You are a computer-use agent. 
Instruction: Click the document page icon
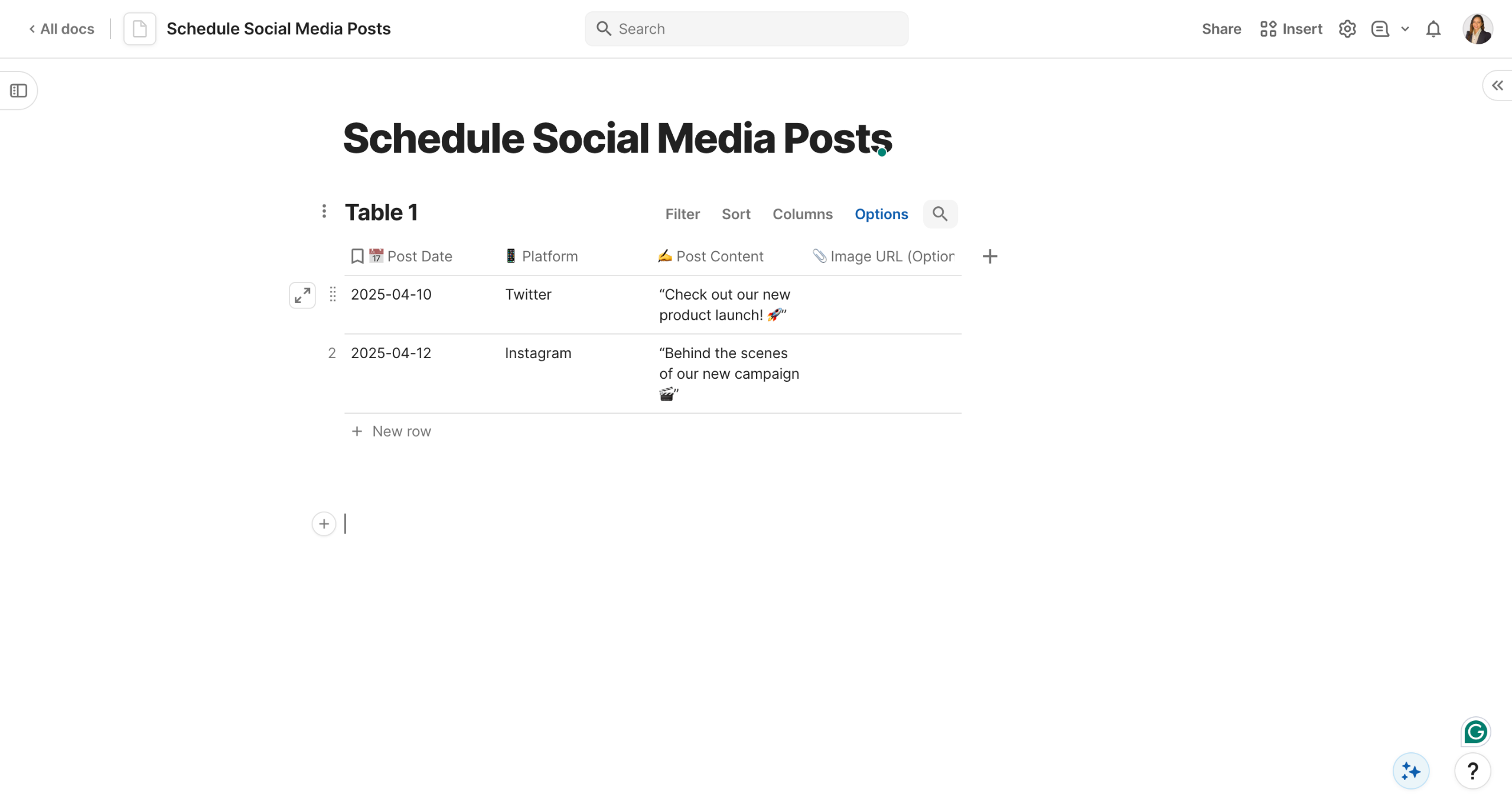tap(139, 29)
